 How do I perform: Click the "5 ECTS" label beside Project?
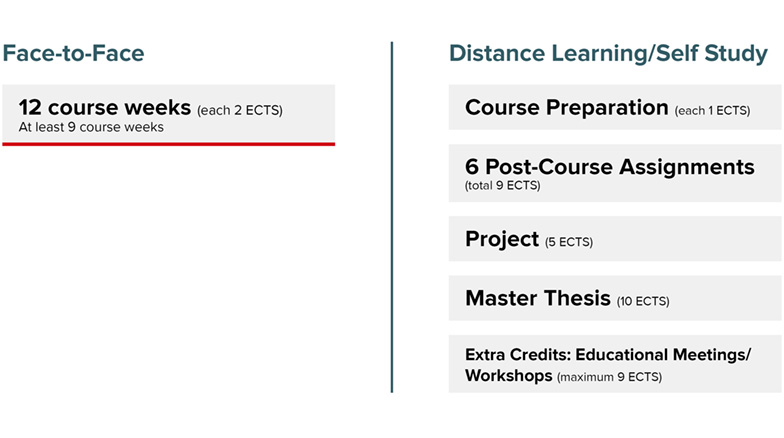pos(569,242)
